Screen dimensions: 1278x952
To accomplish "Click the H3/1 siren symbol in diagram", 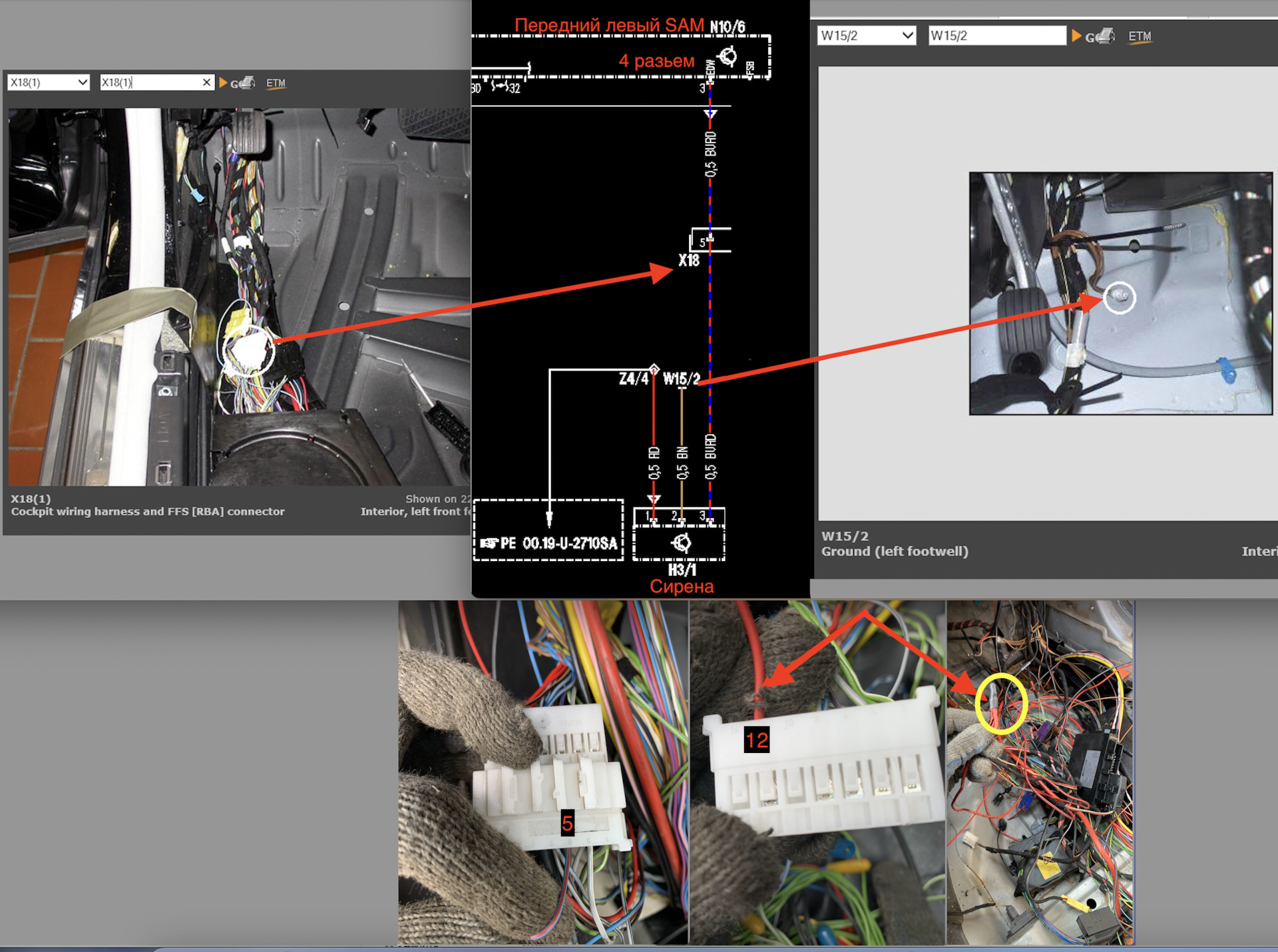I will (680, 544).
